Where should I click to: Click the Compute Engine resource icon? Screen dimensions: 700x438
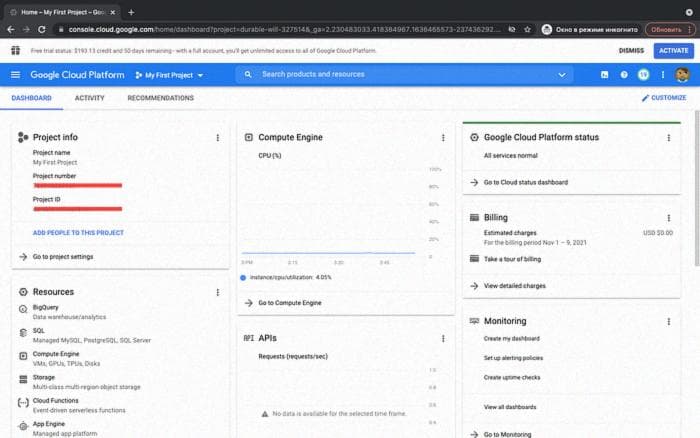click(x=23, y=356)
